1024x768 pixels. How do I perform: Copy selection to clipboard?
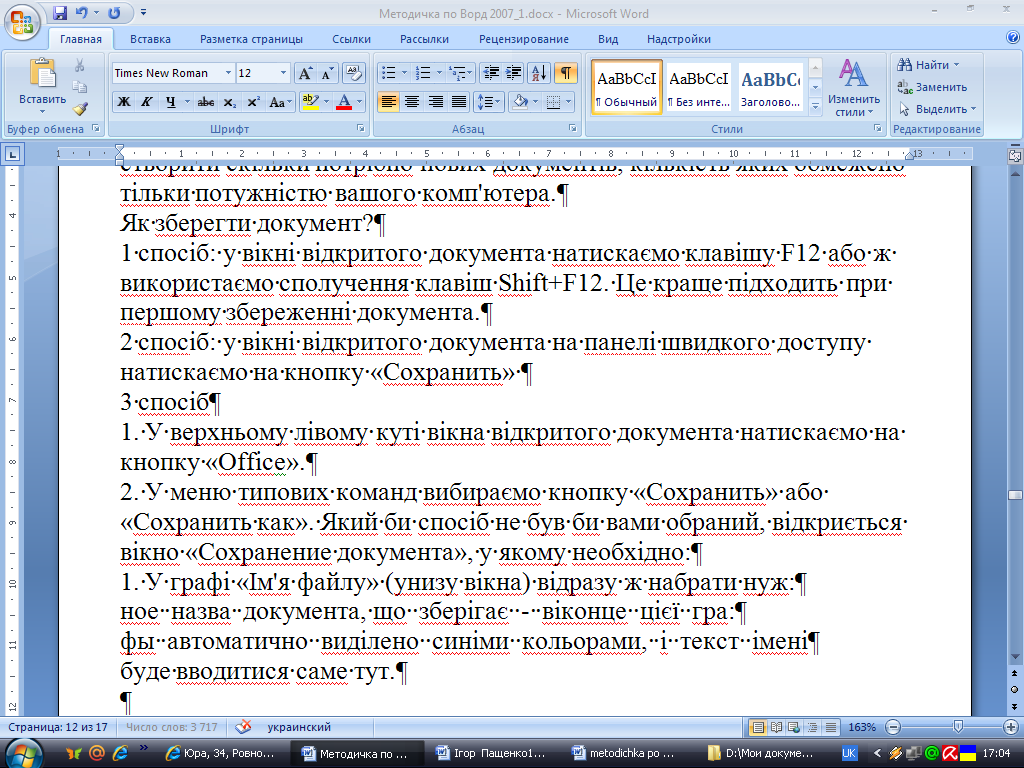coord(80,86)
